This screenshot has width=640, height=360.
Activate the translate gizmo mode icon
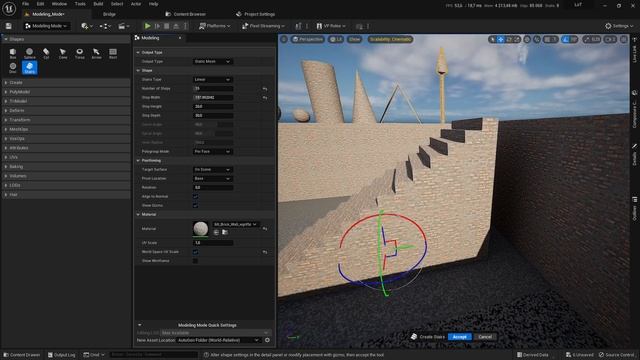click(500, 39)
